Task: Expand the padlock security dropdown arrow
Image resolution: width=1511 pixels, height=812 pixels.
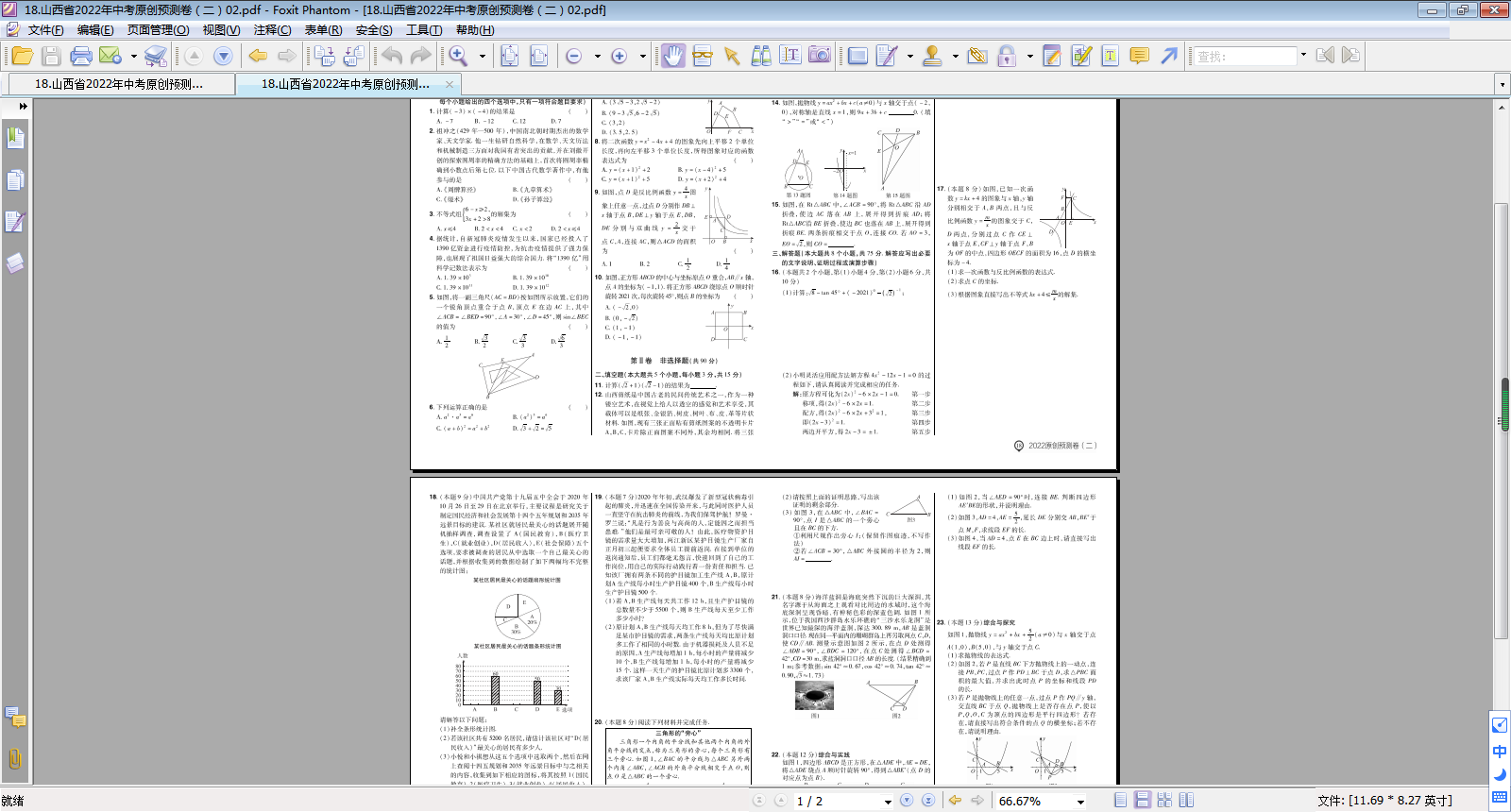Action: [1029, 57]
